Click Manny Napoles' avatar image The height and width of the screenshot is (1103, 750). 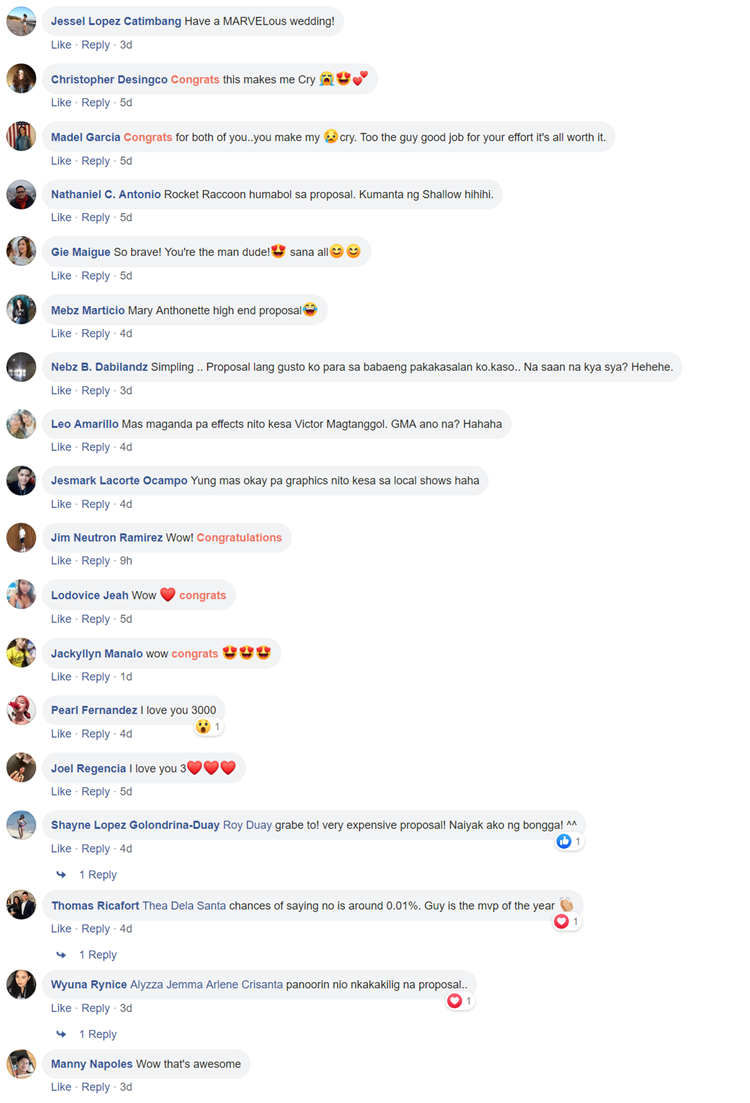pyautogui.click(x=21, y=1064)
